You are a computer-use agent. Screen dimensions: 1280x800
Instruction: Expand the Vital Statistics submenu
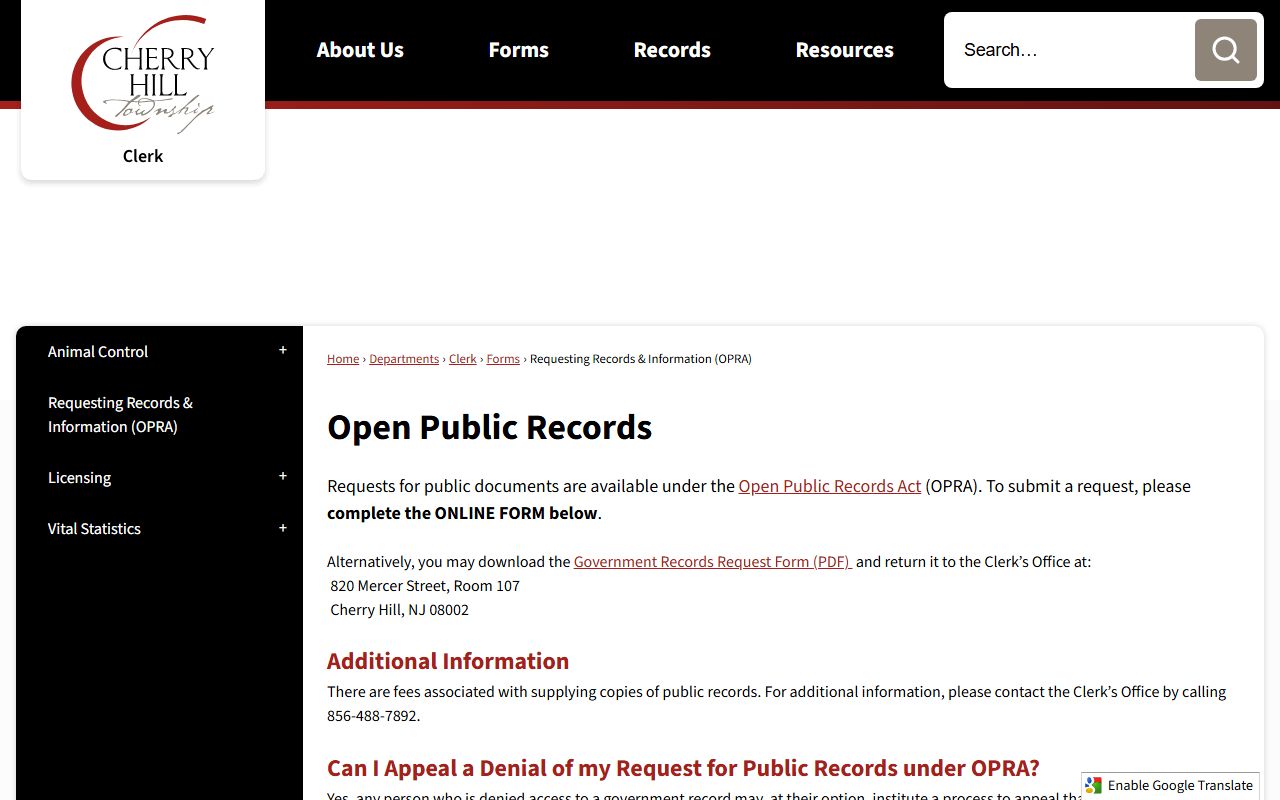click(283, 528)
